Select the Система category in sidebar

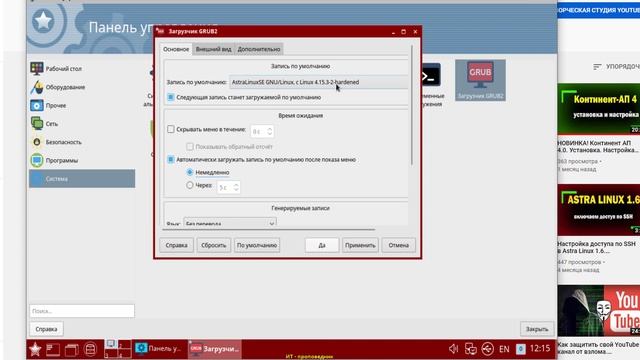coord(82,179)
